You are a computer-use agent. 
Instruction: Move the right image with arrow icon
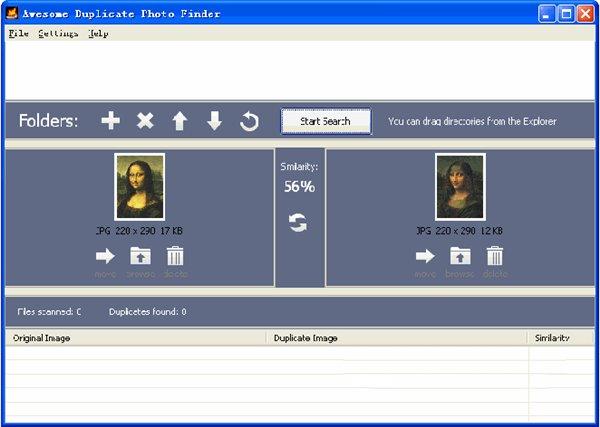coord(425,256)
